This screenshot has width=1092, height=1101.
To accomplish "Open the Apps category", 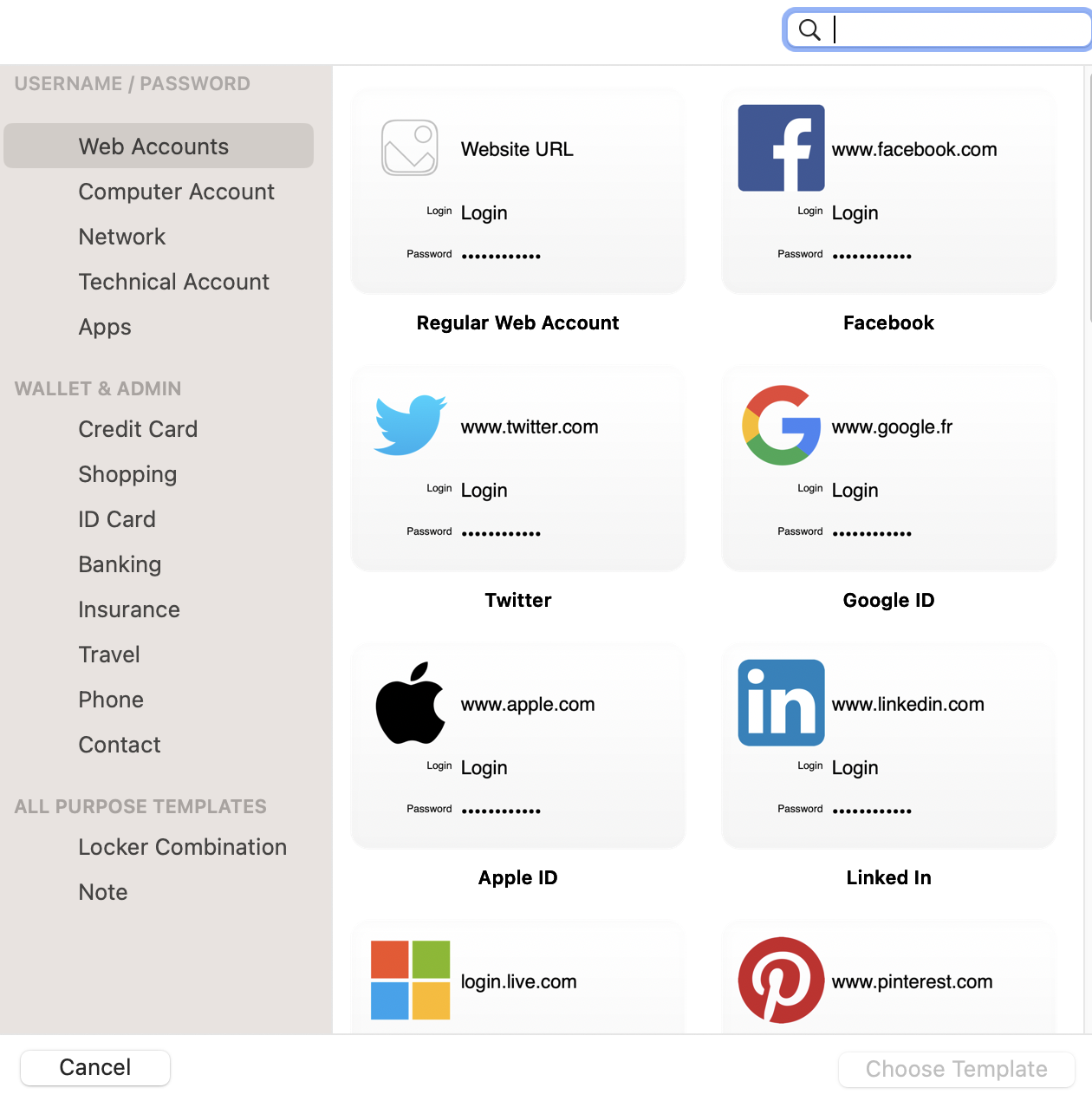I will tap(105, 327).
